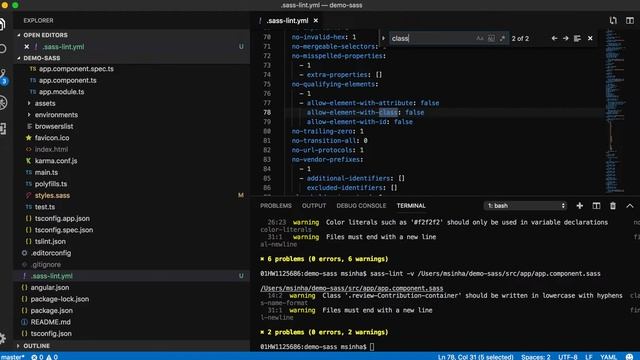Open tsconfig.app.json file
Viewport: 640px width, 360px height.
click(62, 218)
